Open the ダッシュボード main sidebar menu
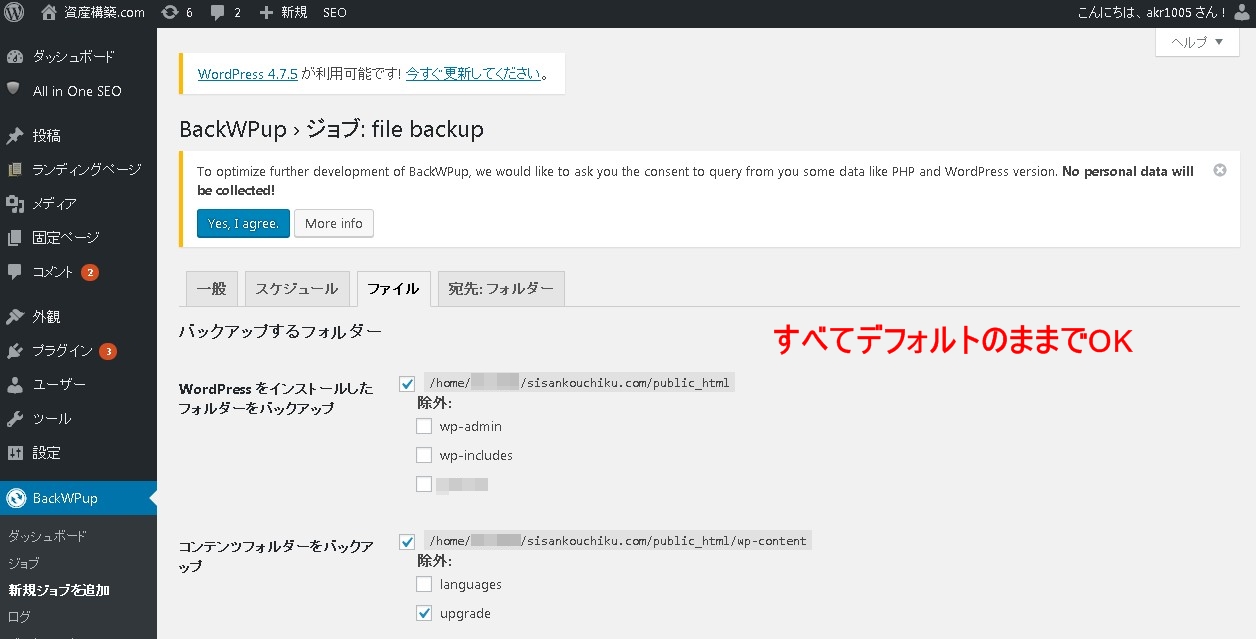Image resolution: width=1256 pixels, height=639 pixels. point(74,57)
